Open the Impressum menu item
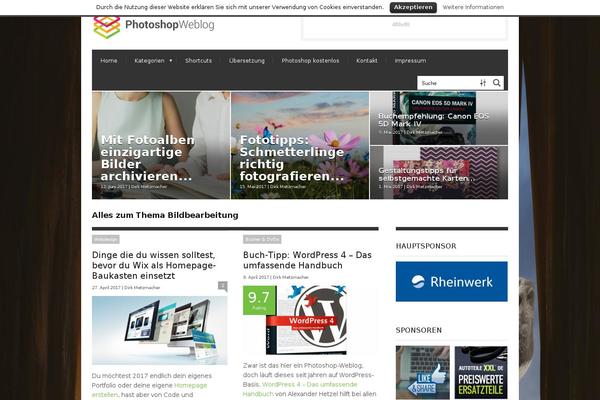The width and height of the screenshot is (600, 400). (410, 60)
